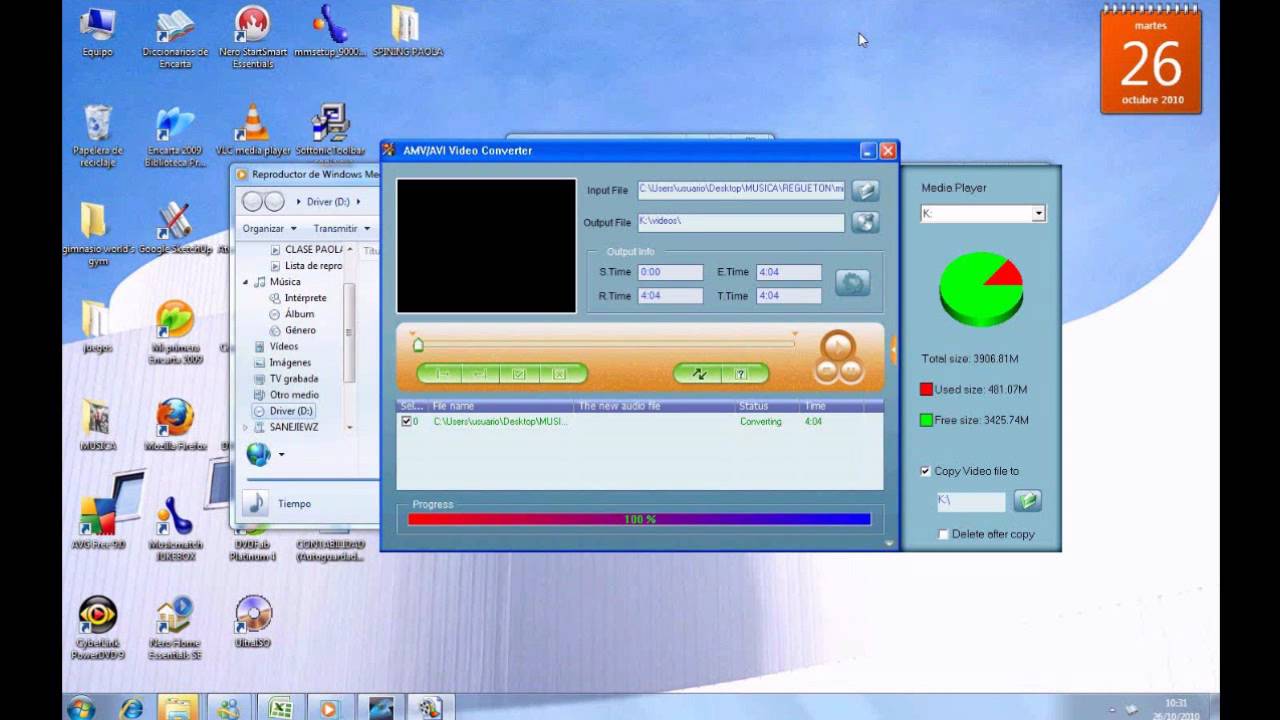The image size is (1280, 720).
Task: Open CyberLink PowerDVD 9 desktop icon
Action: 97,628
